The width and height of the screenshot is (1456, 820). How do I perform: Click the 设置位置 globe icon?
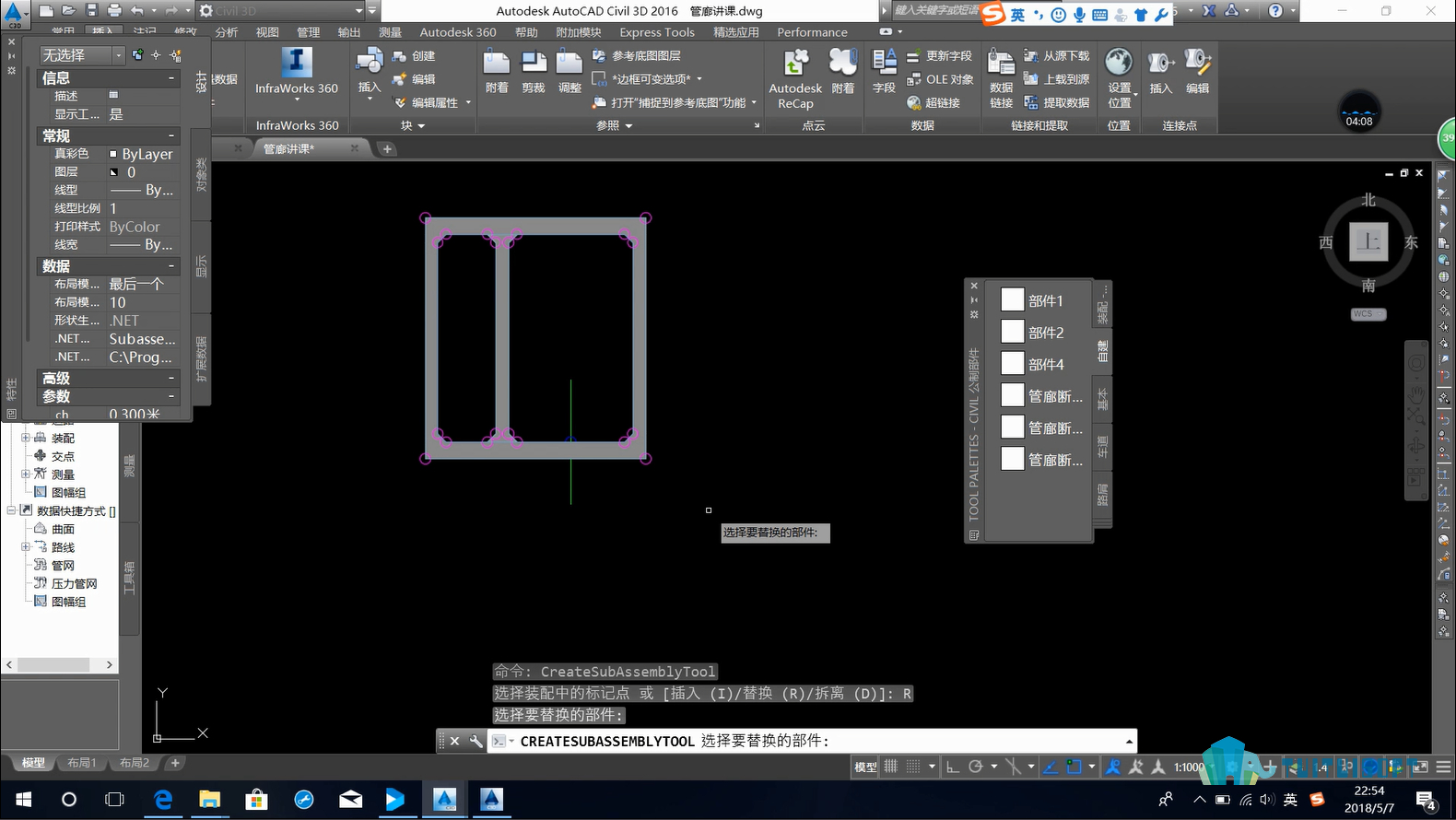pyautogui.click(x=1119, y=63)
